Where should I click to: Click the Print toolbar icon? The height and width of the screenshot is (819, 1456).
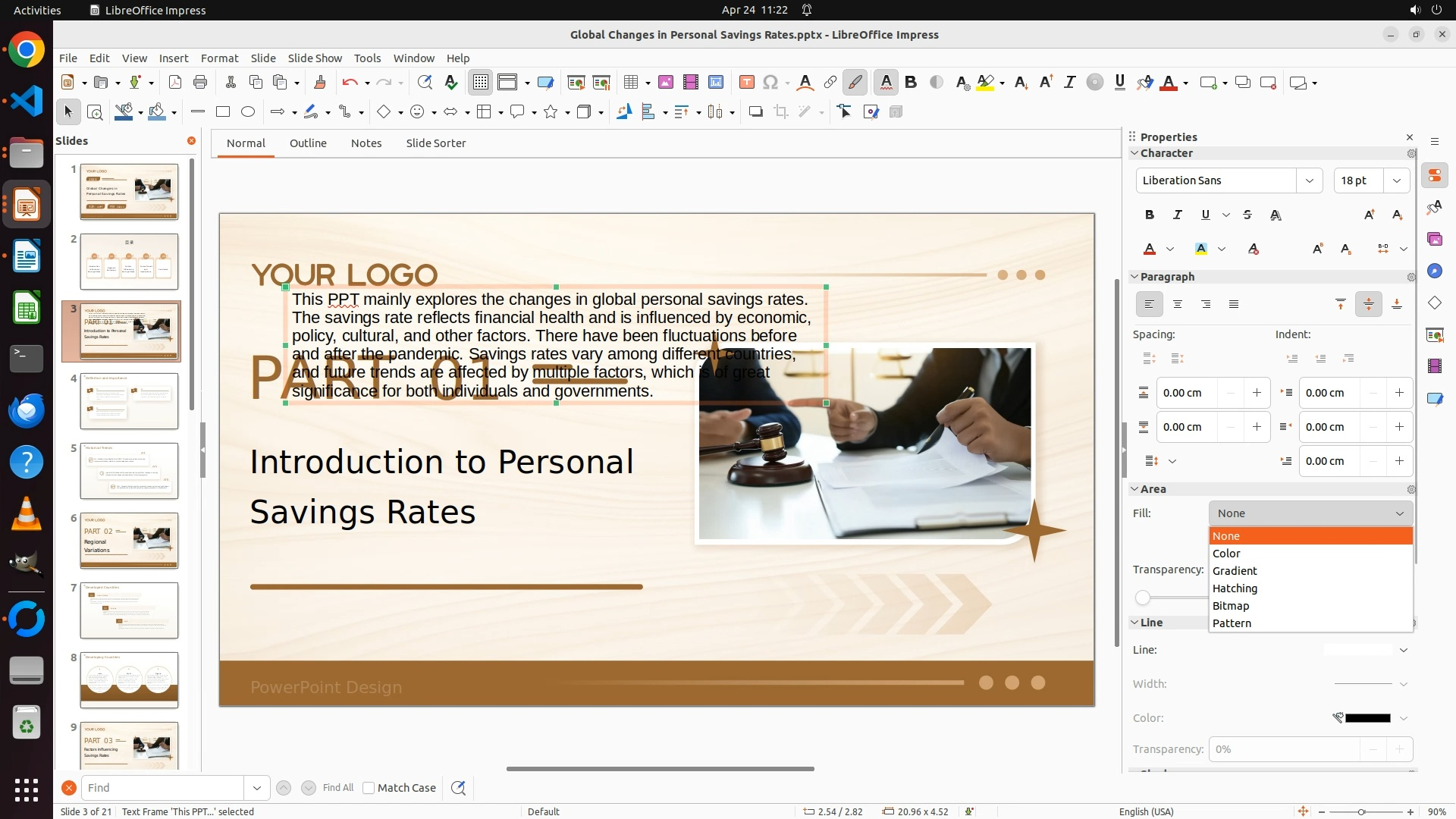pyautogui.click(x=200, y=83)
